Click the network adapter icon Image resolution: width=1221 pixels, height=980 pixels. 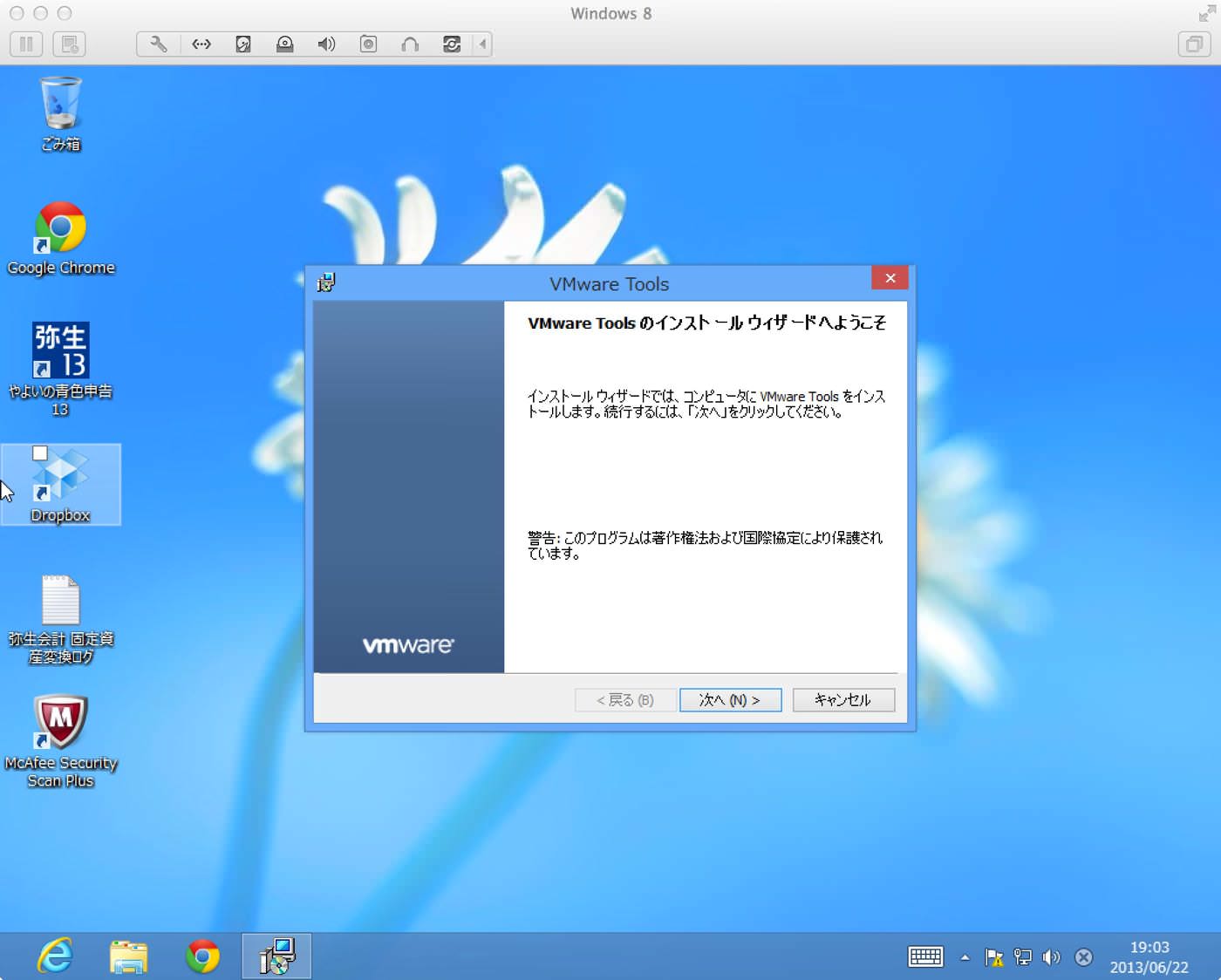[x=201, y=44]
